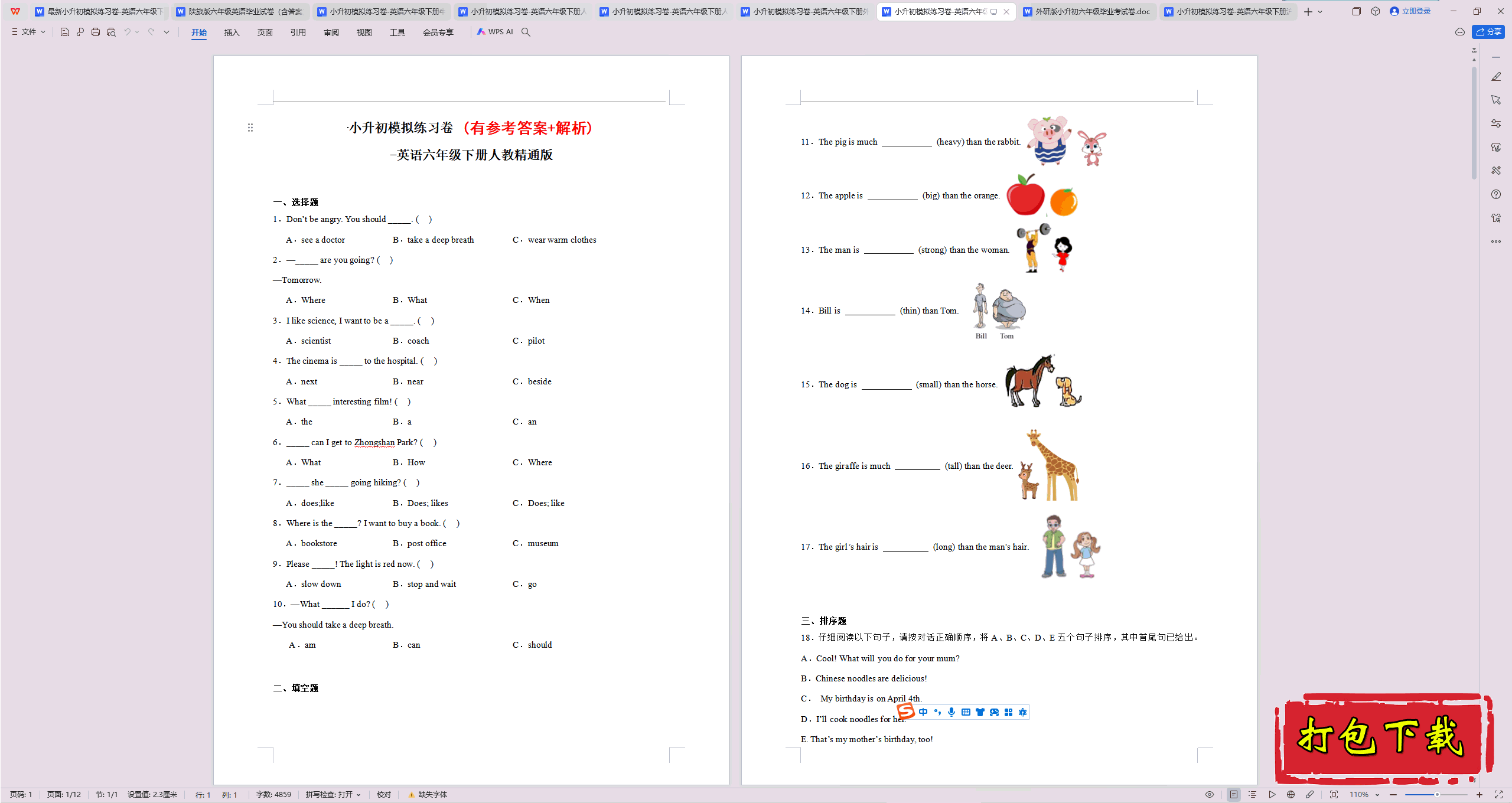1512x803 pixels.
Task: Open the soft keyboard icon on the input method bar
Action: pos(966,712)
